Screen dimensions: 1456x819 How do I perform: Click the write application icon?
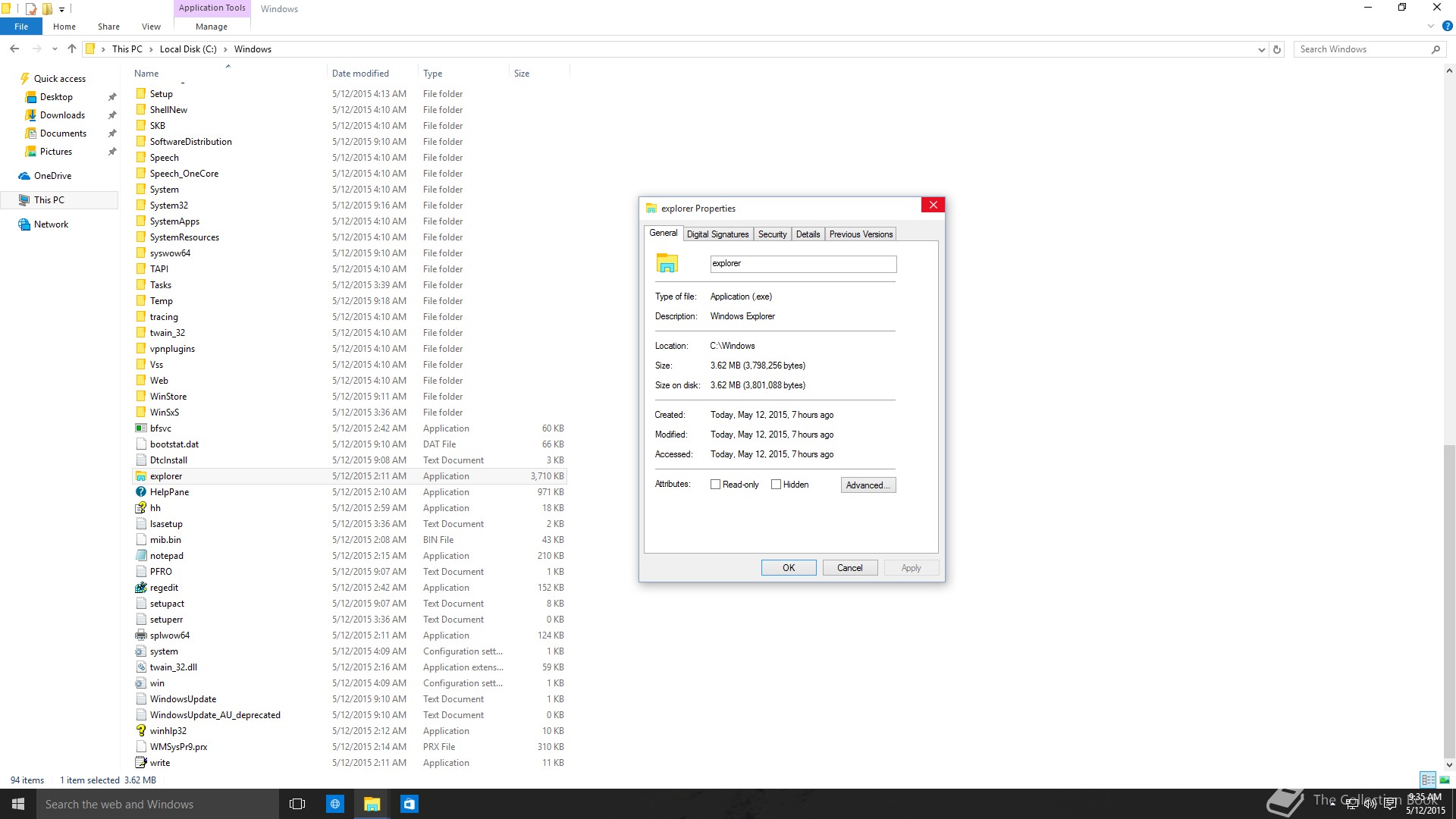pyautogui.click(x=140, y=763)
